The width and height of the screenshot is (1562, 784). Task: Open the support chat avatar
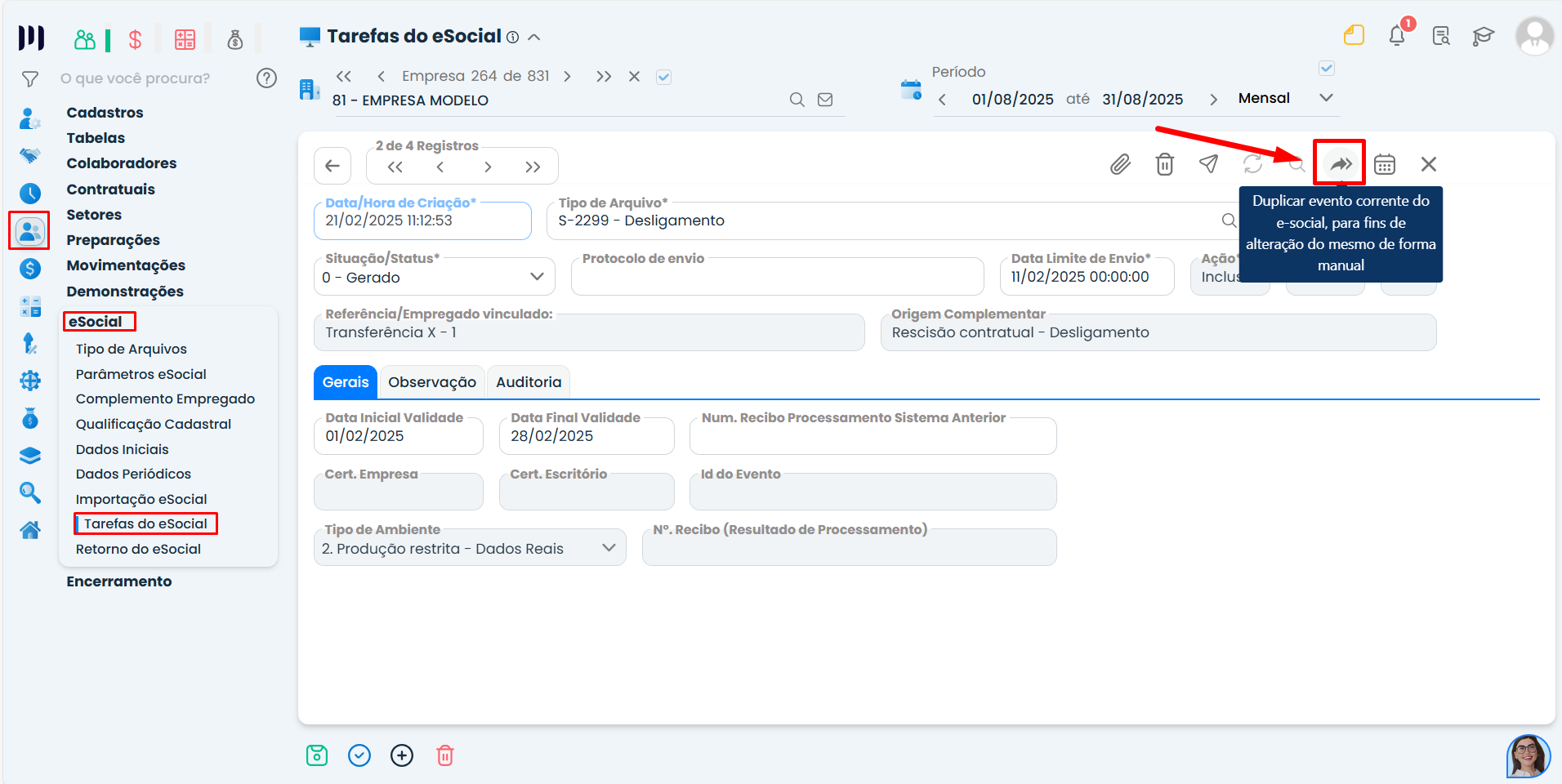tap(1529, 755)
